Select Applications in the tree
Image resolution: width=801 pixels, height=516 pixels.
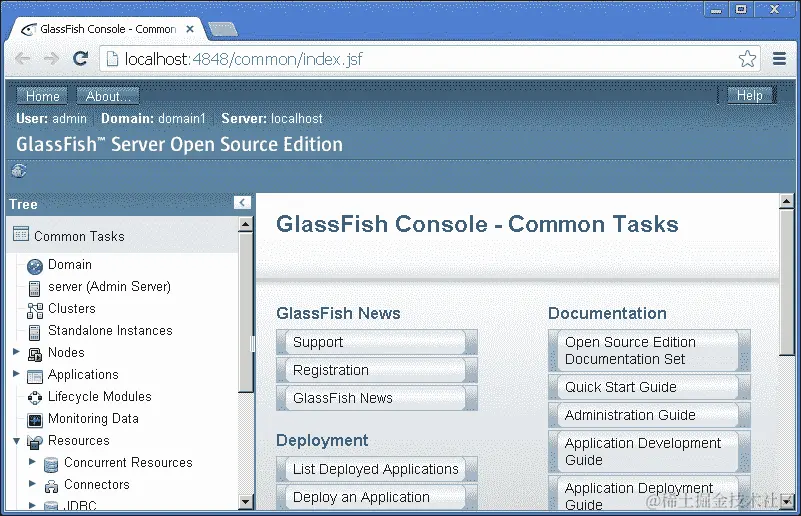tap(83, 374)
